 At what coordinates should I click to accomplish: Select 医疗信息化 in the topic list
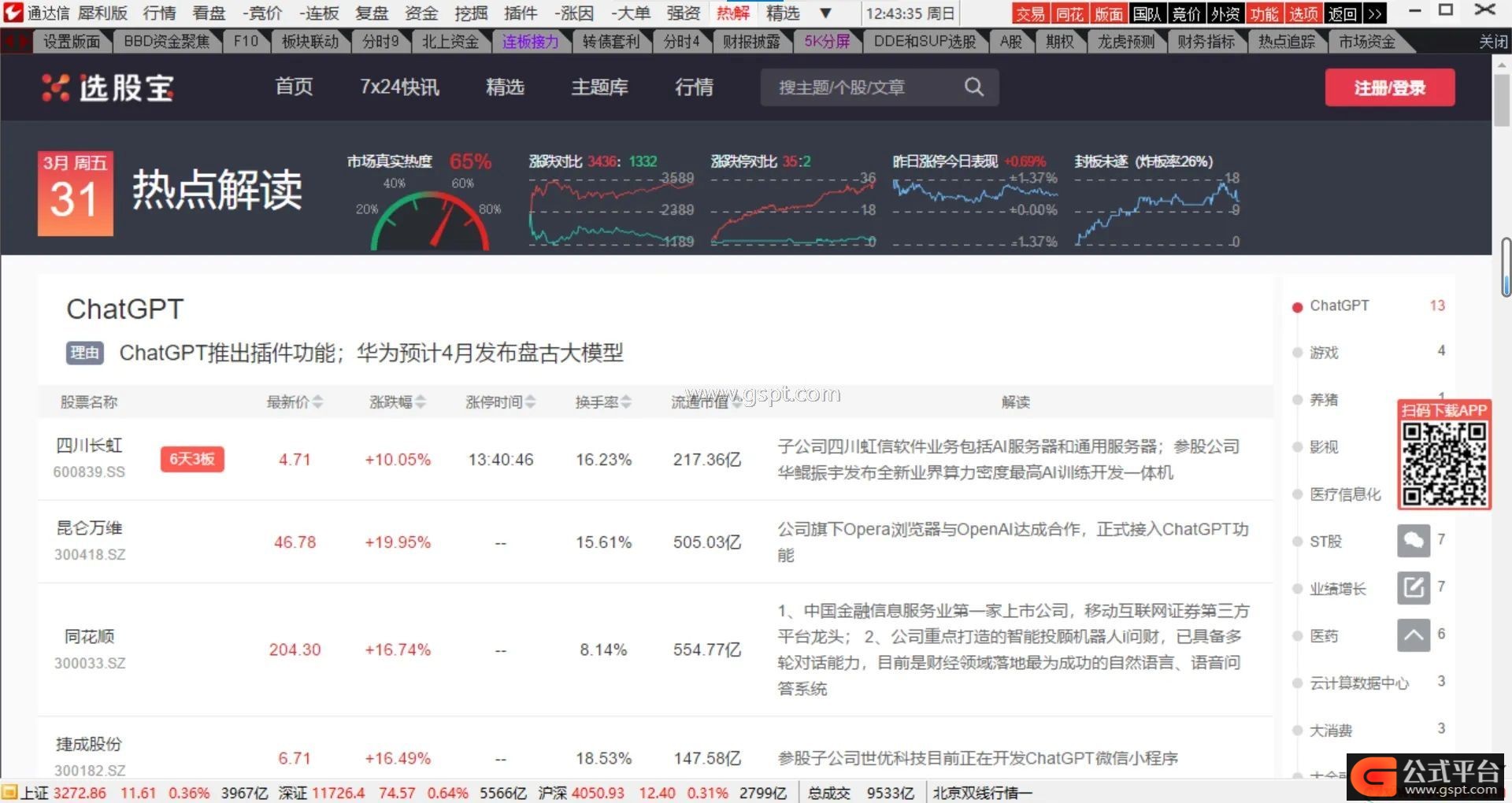pyautogui.click(x=1345, y=494)
